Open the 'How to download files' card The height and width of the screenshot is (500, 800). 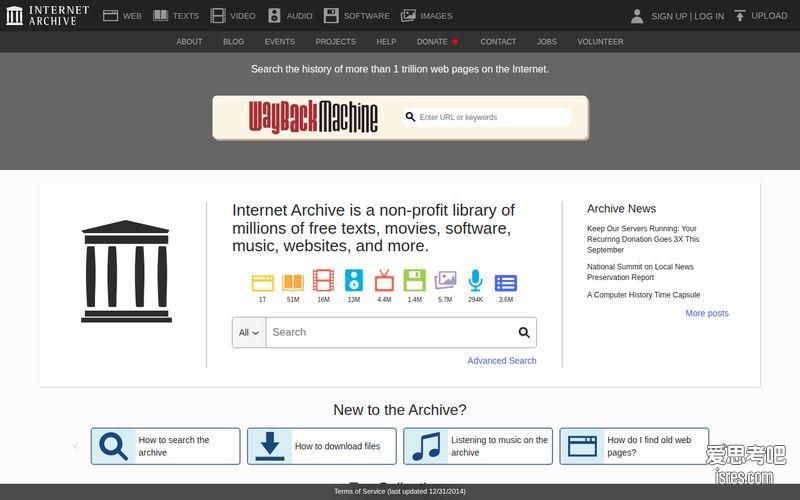(321, 446)
